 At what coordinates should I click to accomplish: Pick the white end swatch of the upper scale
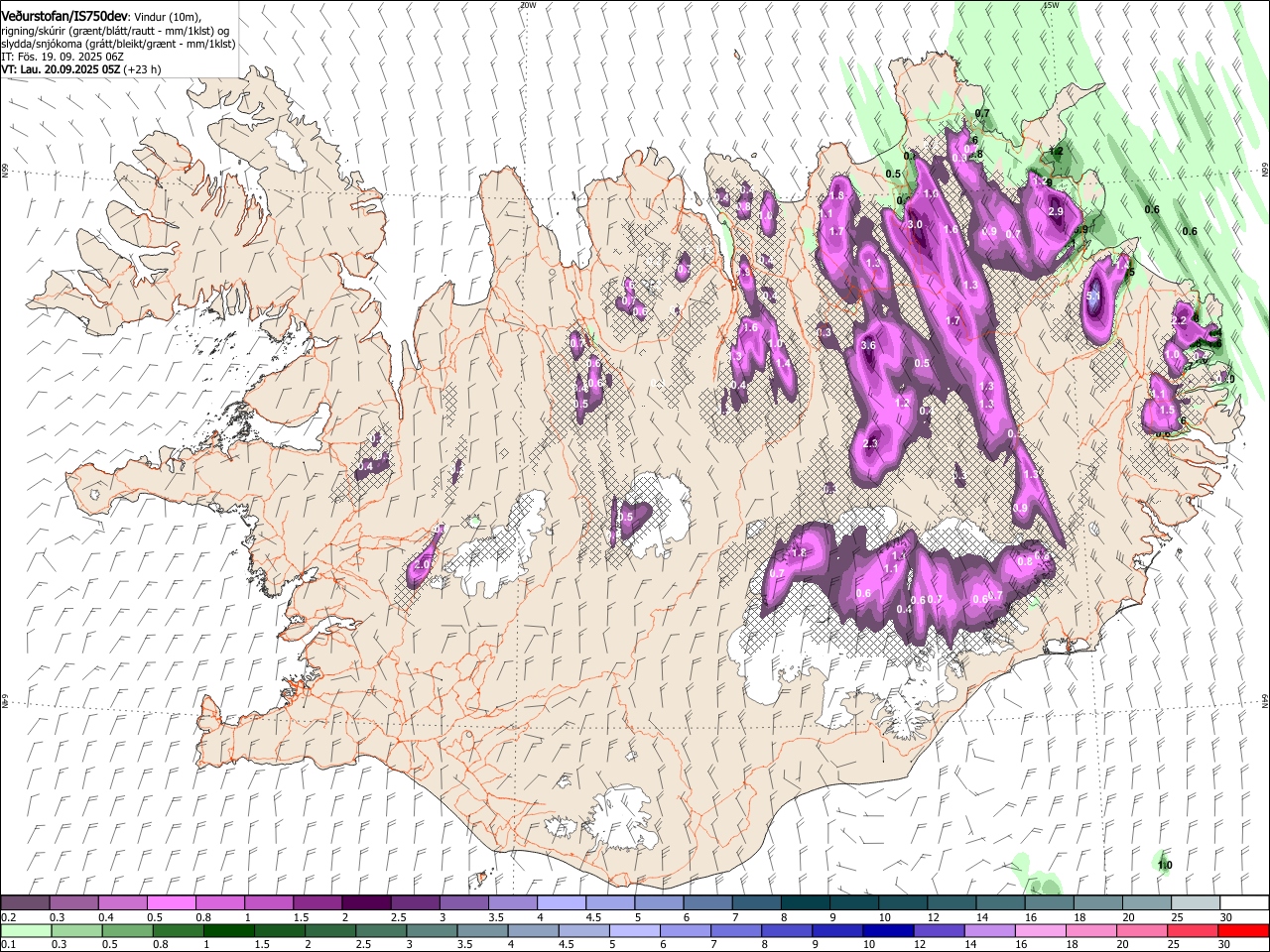[1244, 902]
